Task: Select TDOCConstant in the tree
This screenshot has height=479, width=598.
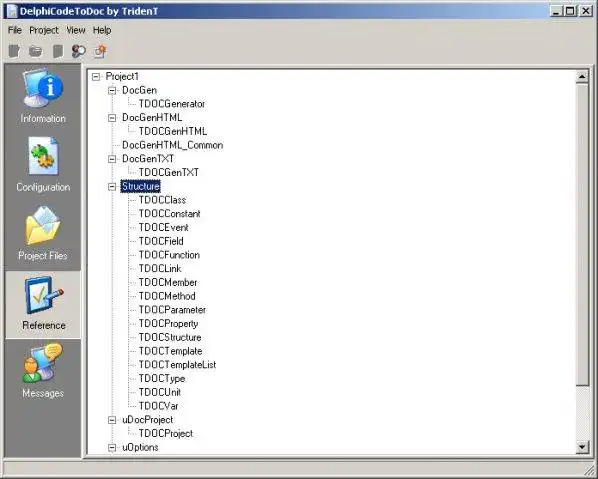Action: [x=169, y=214]
